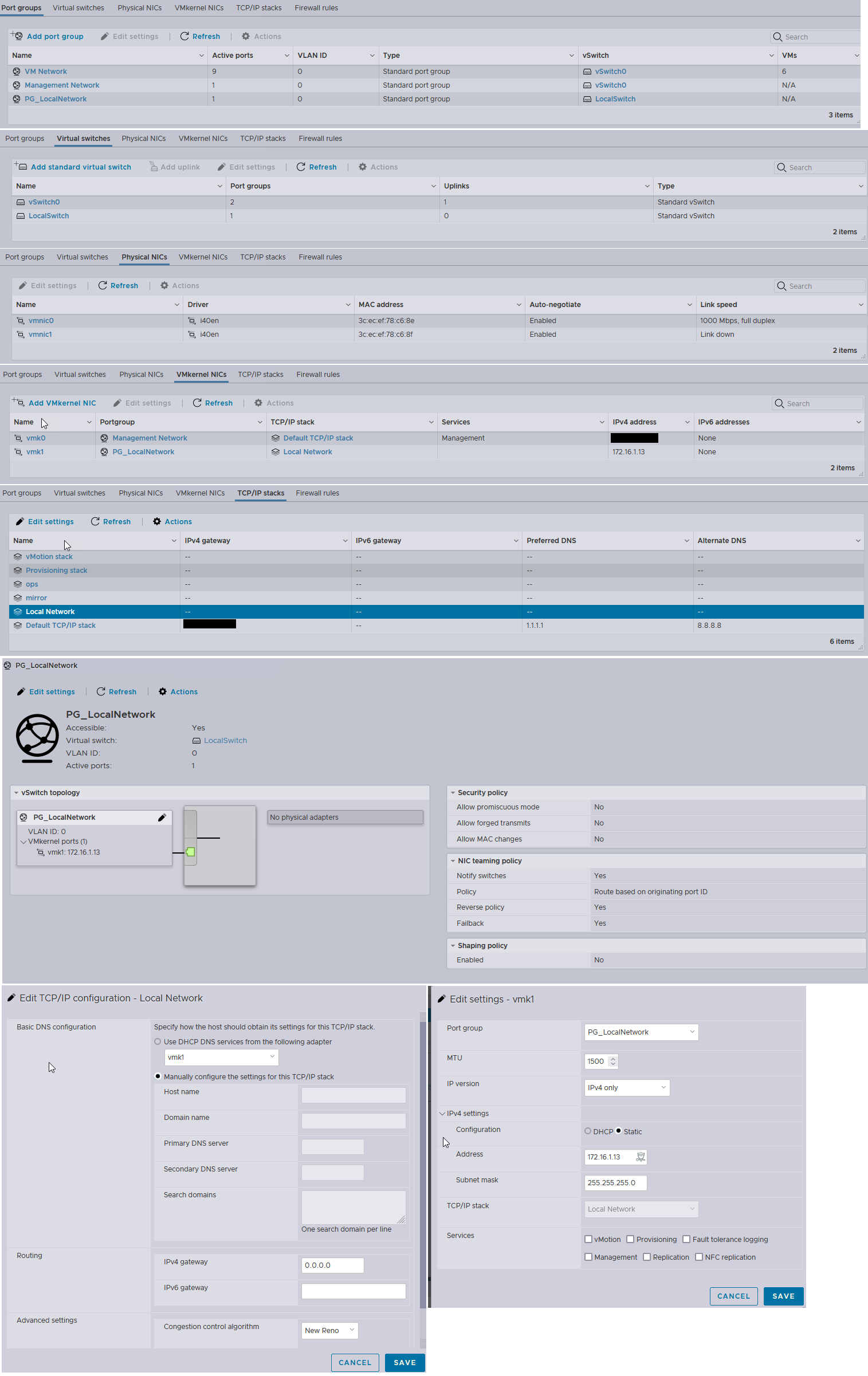Viewport: 868px width, 1376px height.
Task: Tick the Fault tolerance logging checkbox
Action: 686,1239
